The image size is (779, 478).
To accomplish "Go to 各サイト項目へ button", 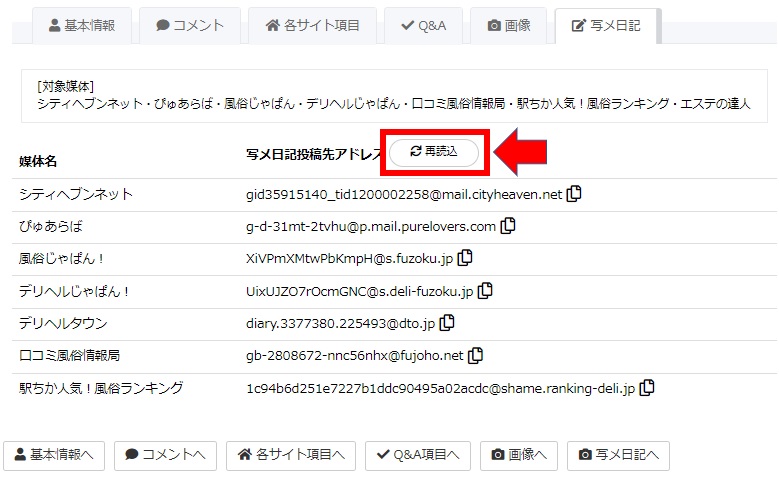I will click(x=291, y=455).
